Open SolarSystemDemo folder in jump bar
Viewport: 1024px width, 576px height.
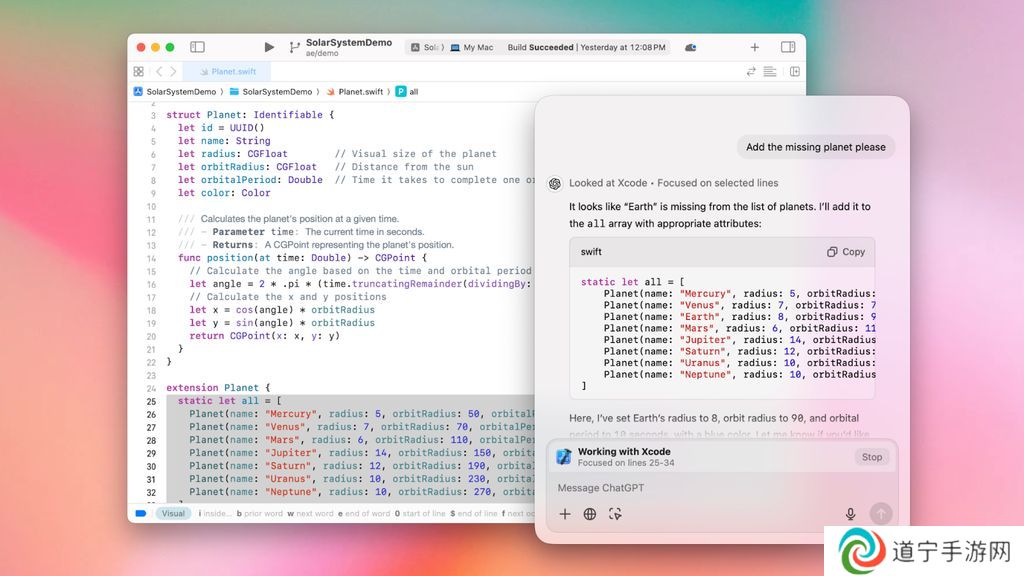click(271, 92)
